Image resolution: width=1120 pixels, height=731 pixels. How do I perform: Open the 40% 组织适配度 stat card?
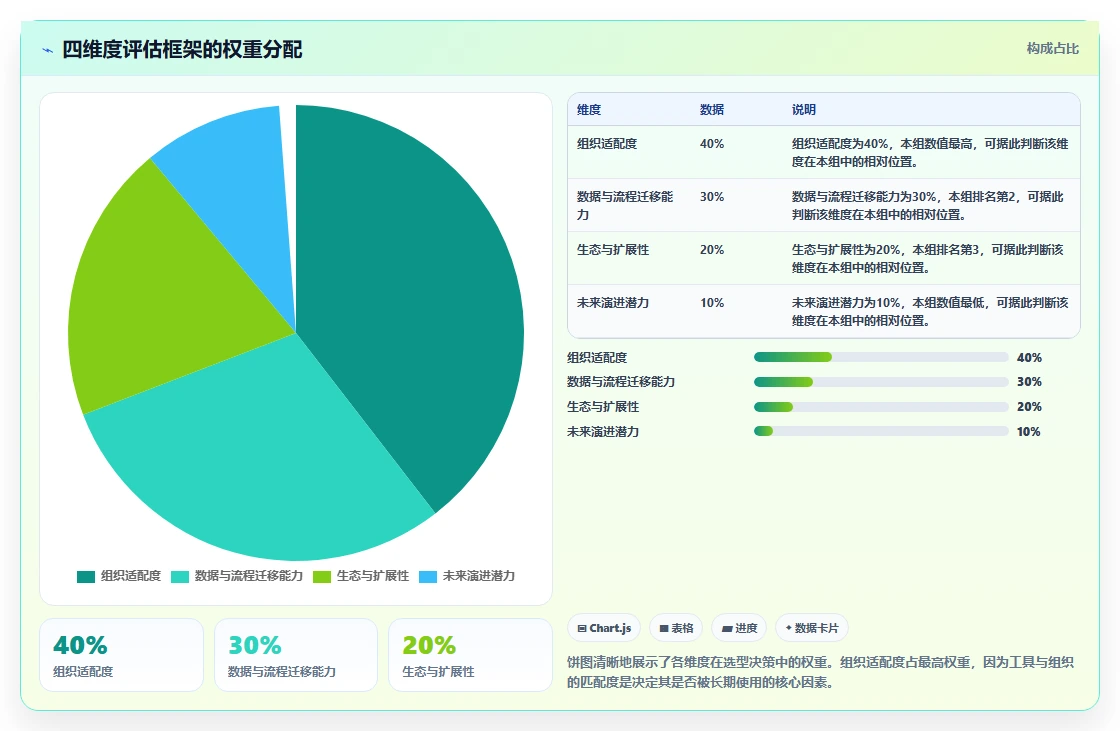click(x=121, y=655)
